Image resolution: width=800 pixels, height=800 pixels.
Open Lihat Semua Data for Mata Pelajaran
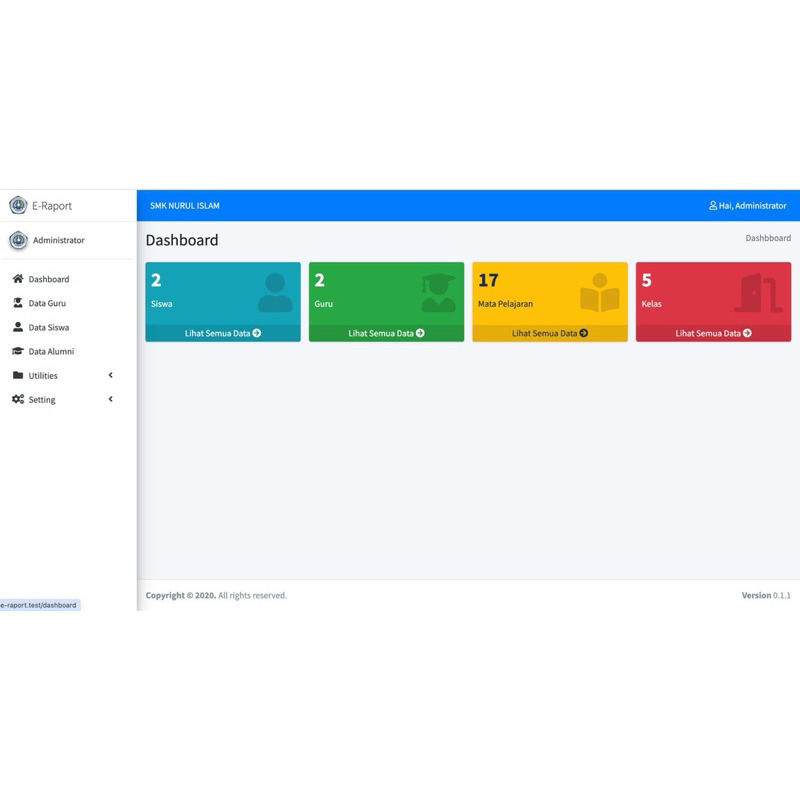pyautogui.click(x=550, y=333)
